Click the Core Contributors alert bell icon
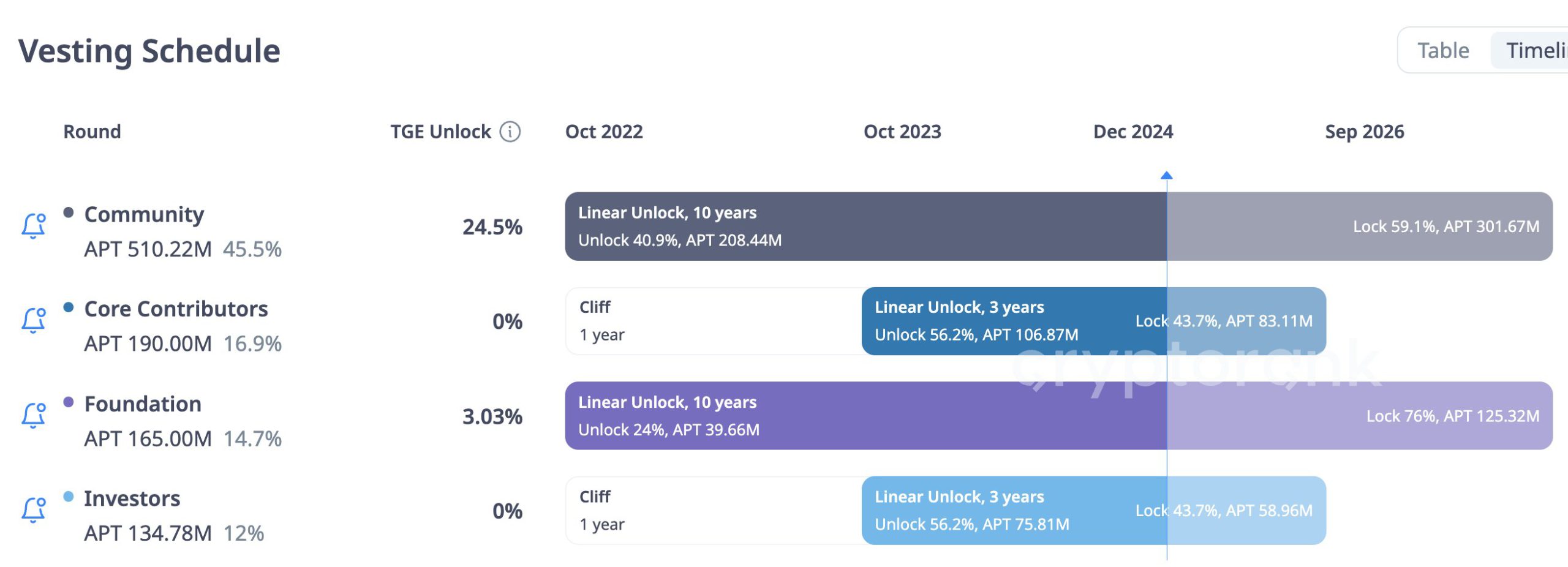 (34, 320)
